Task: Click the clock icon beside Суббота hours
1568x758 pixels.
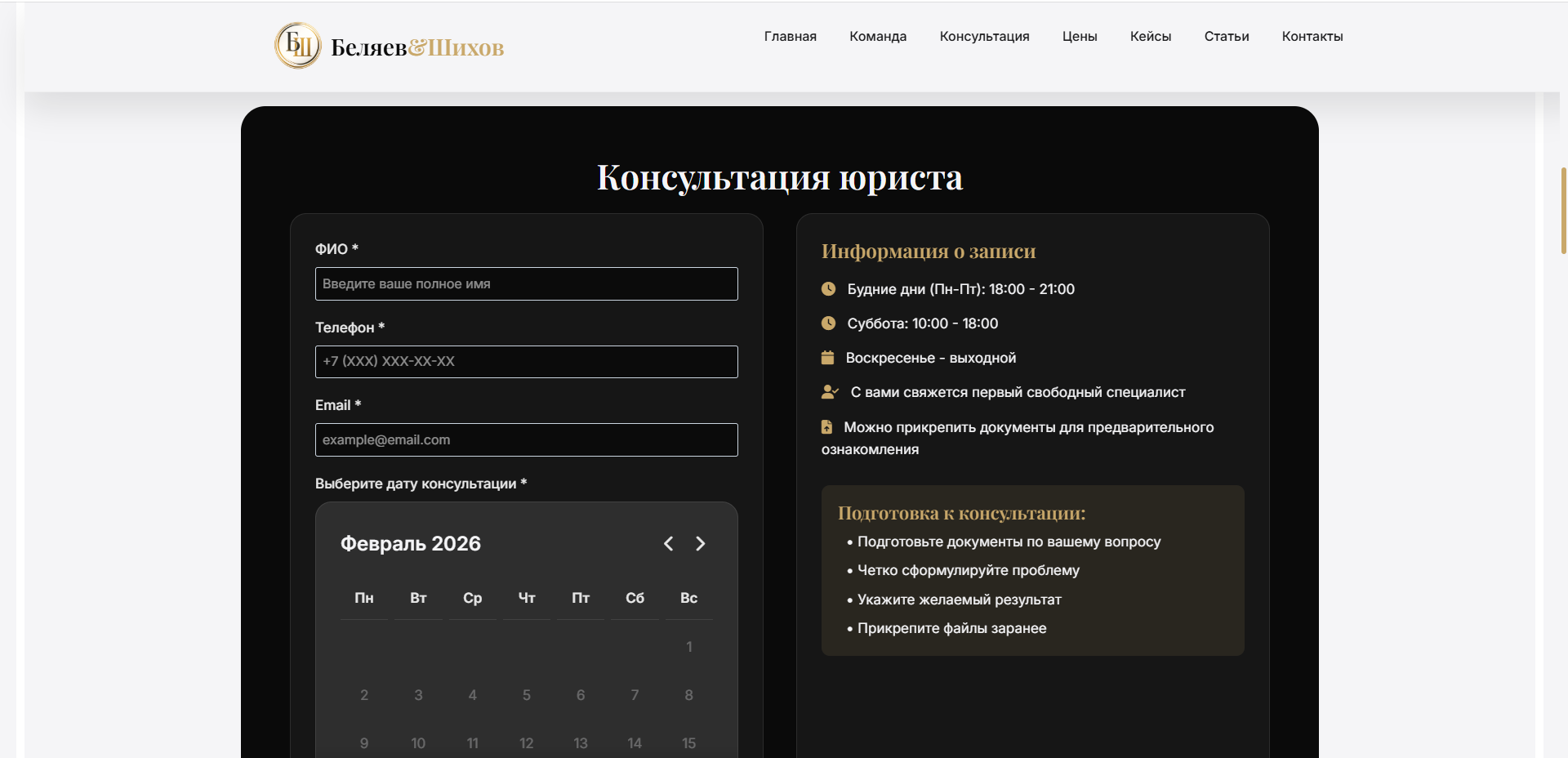Action: pyautogui.click(x=828, y=323)
